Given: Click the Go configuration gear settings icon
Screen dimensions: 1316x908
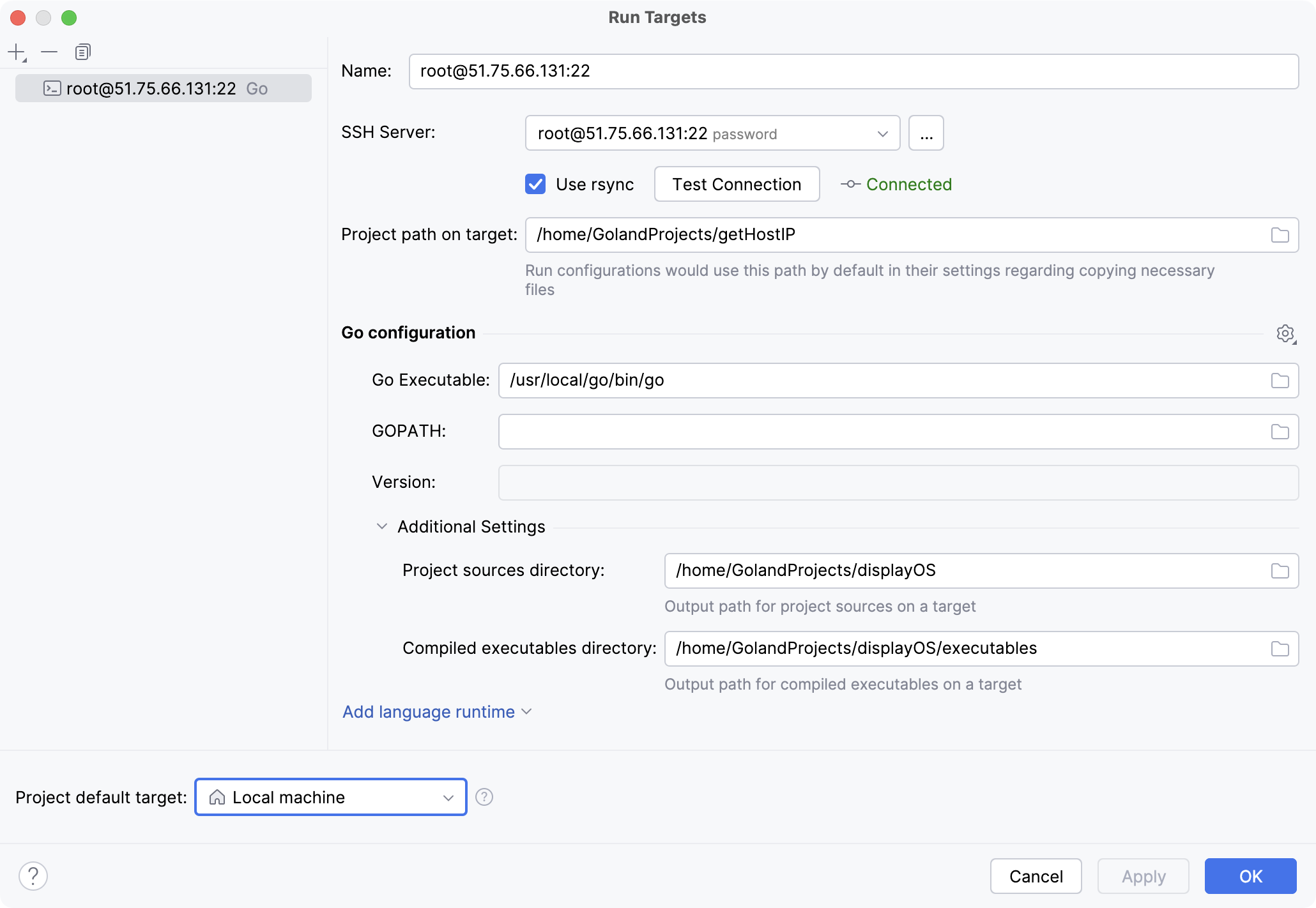Looking at the screenshot, I should 1285,333.
